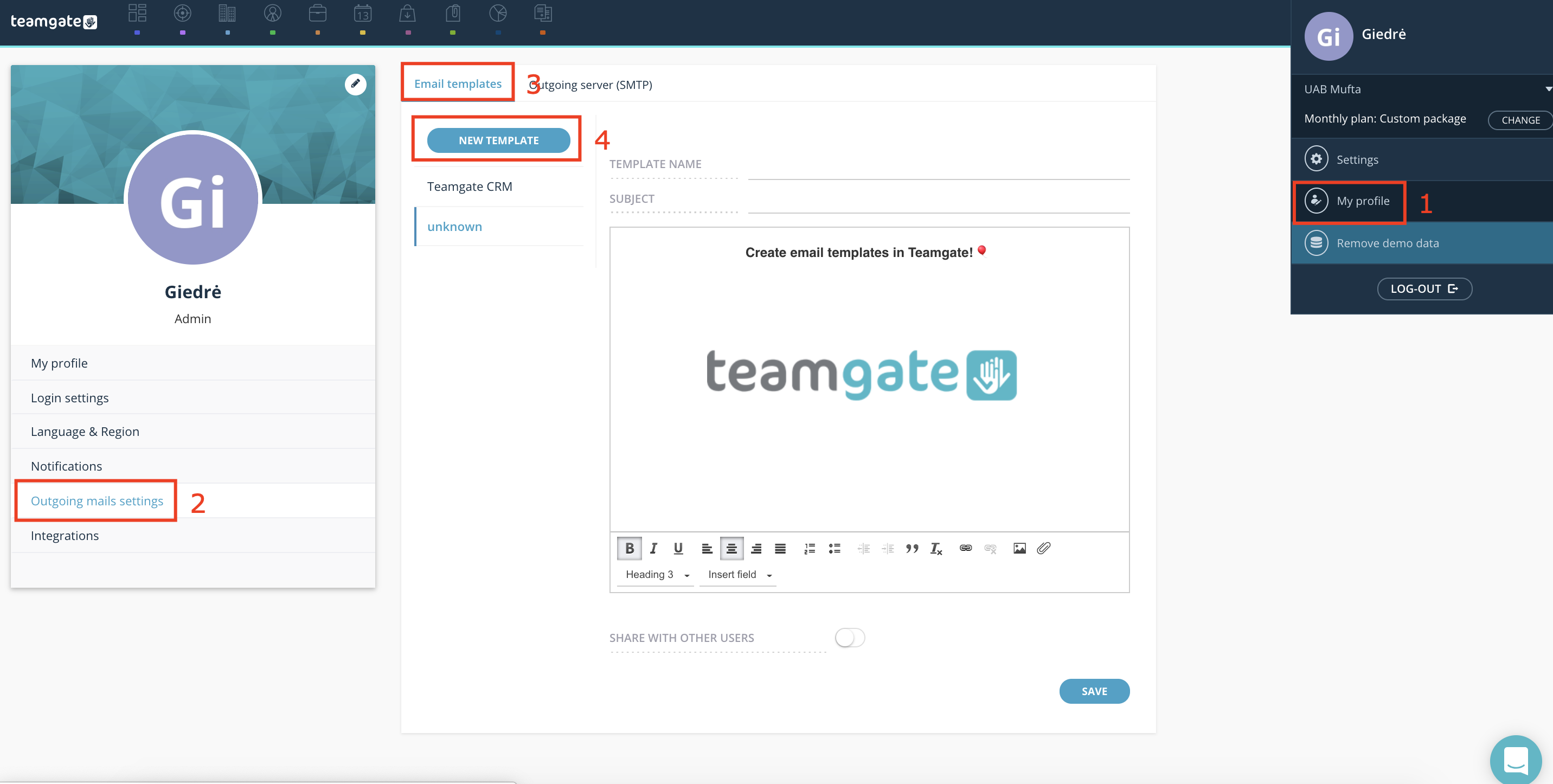Align text right in editor
The height and width of the screenshot is (784, 1553).
(756, 548)
